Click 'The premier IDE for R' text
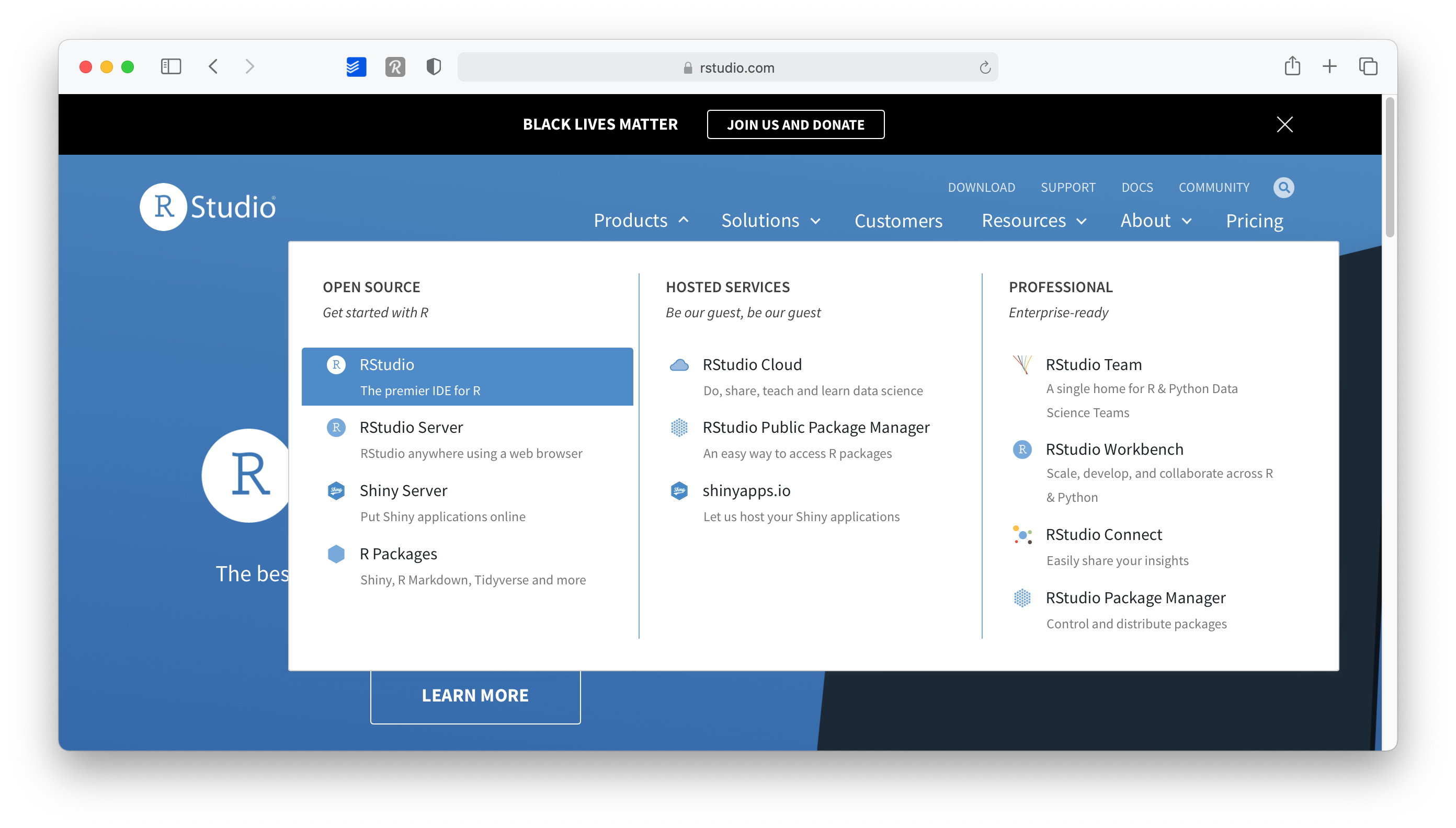The width and height of the screenshot is (1456, 828). tap(420, 390)
